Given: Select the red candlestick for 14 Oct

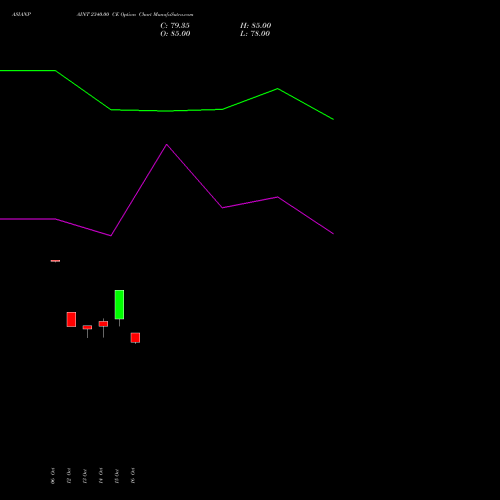Looking at the screenshot, I should [x=103, y=324].
